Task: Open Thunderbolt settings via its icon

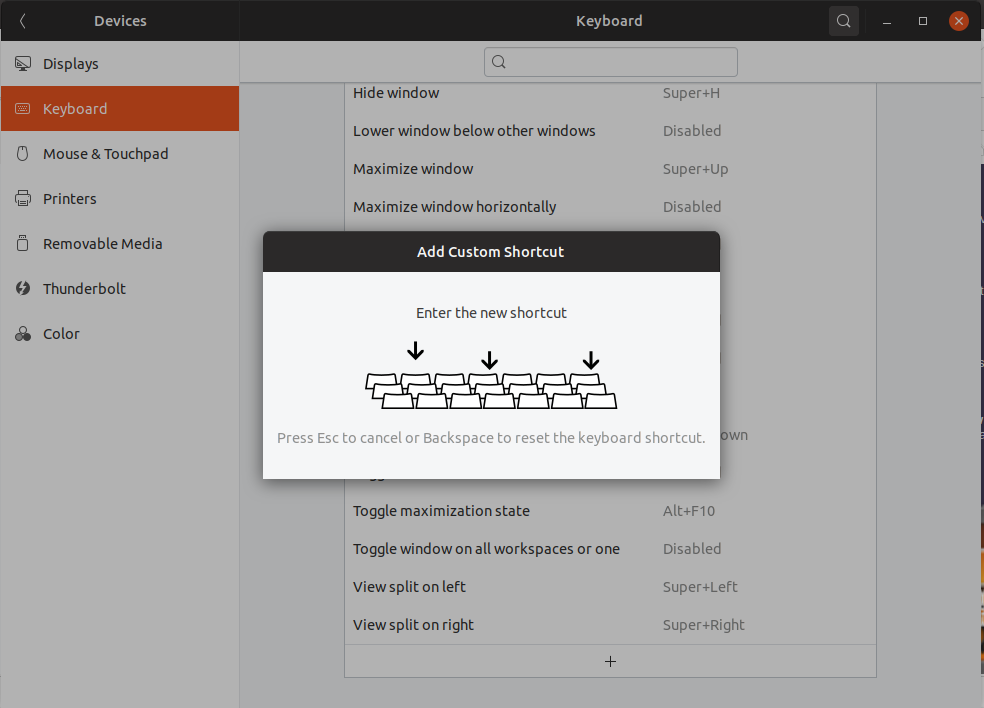Action: click(22, 288)
